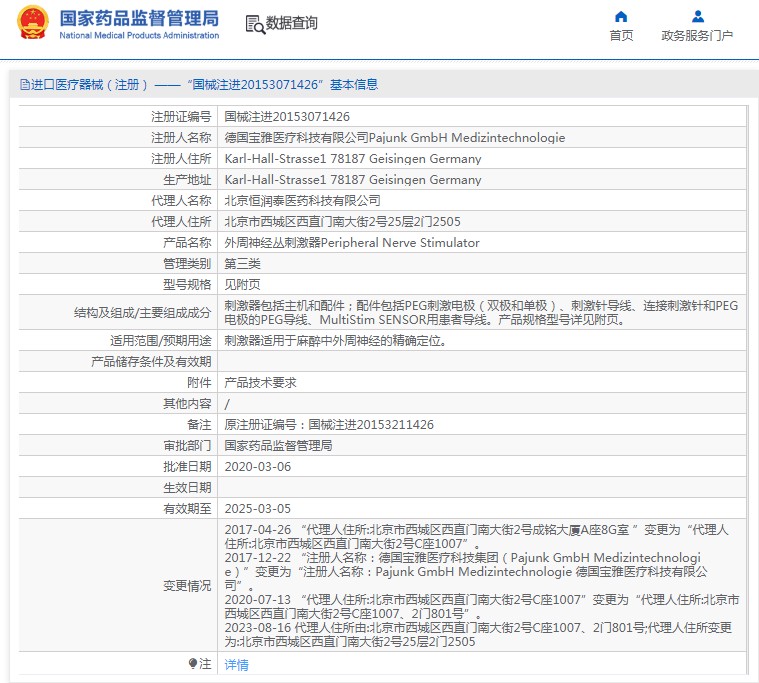759x683 pixels.
Task: Click 国家药品监督管理局 site title
Action: 138,17
